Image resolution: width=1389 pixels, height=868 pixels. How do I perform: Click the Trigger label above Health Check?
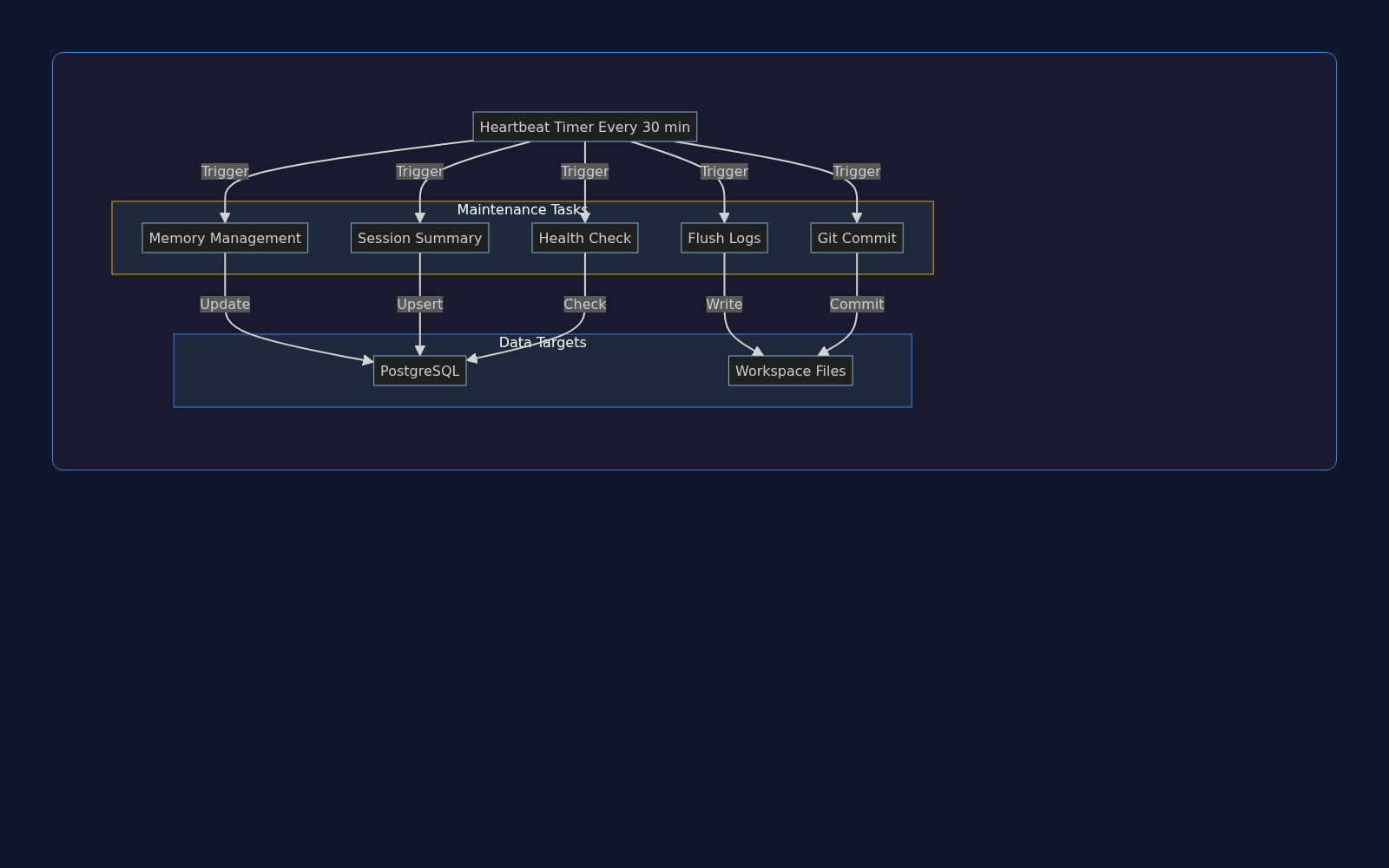coord(584,171)
